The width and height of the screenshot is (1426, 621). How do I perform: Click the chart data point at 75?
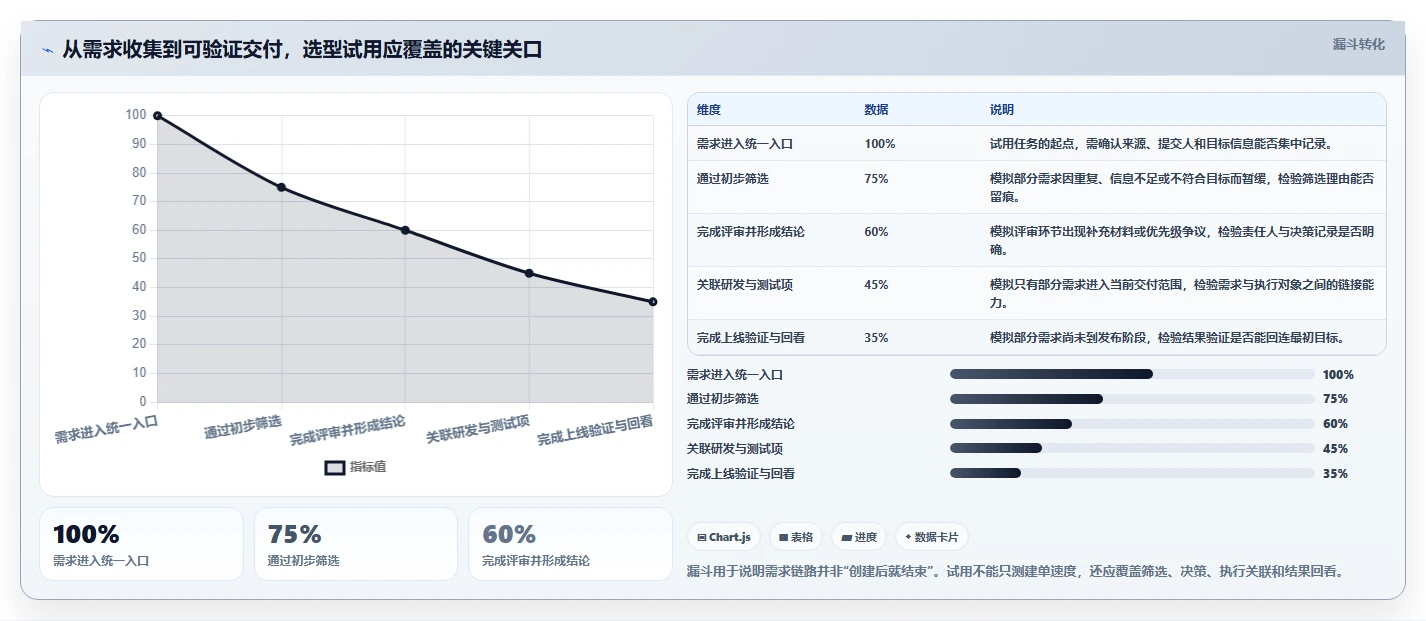(x=281, y=187)
